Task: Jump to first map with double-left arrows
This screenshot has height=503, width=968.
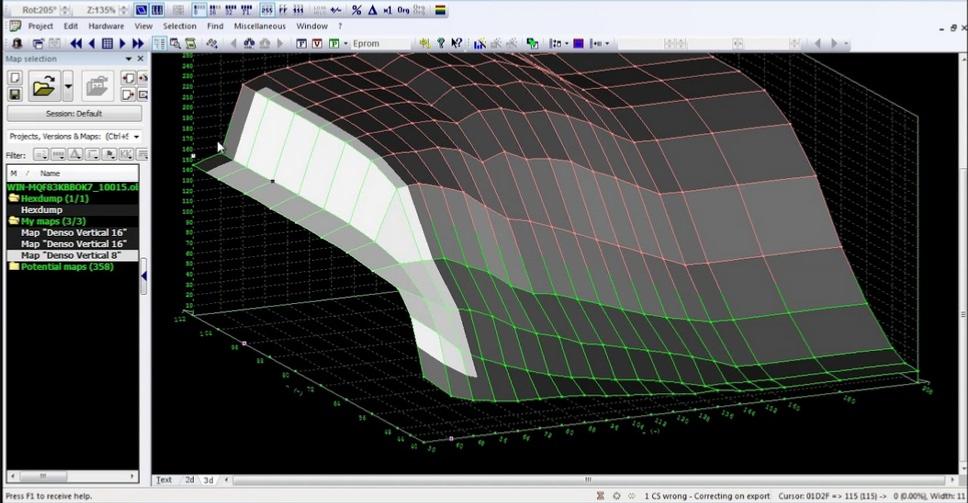Action: tap(76, 43)
